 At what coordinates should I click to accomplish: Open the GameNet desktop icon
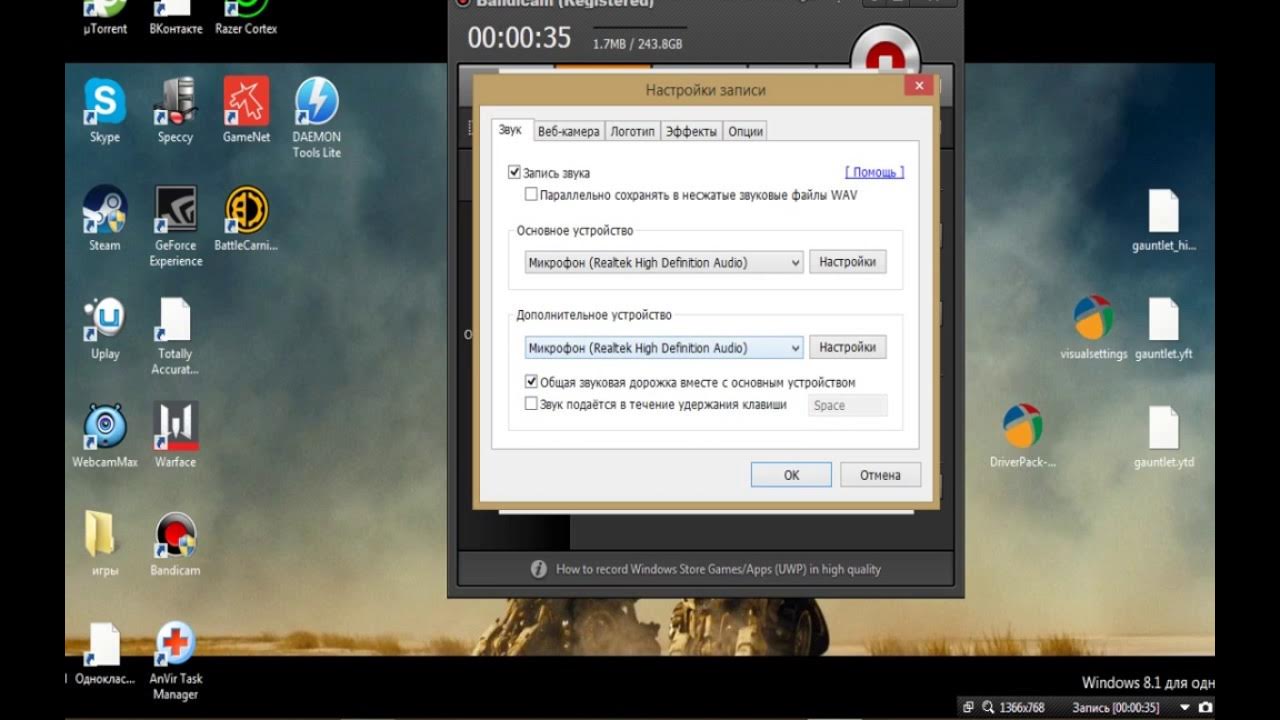point(246,111)
